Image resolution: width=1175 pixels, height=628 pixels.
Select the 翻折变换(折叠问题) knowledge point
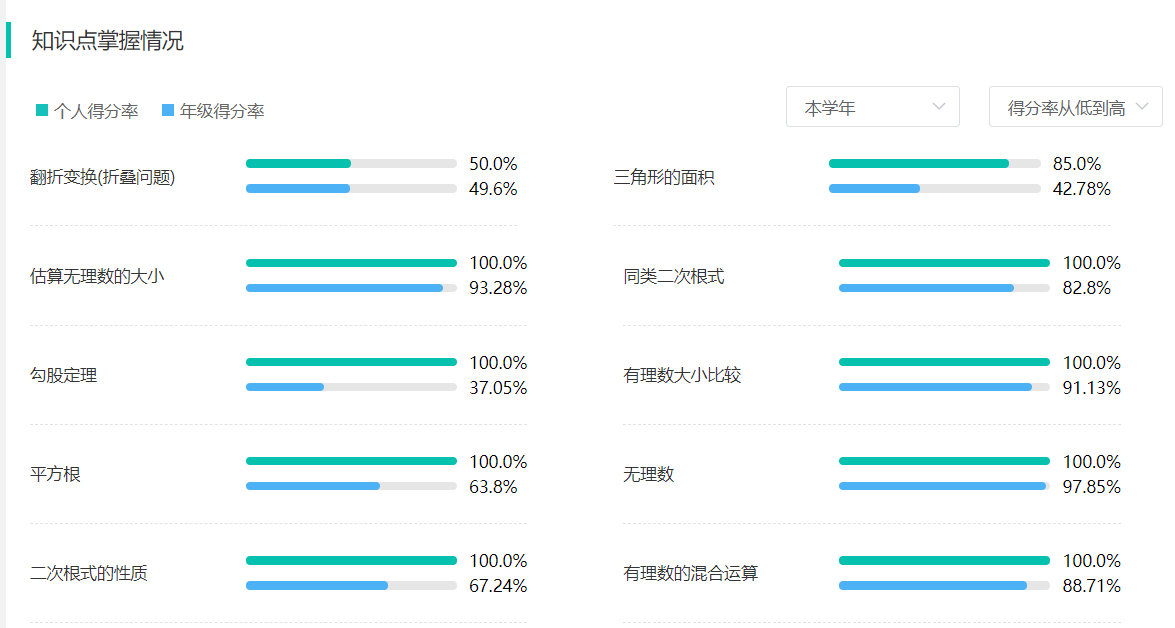[103, 177]
